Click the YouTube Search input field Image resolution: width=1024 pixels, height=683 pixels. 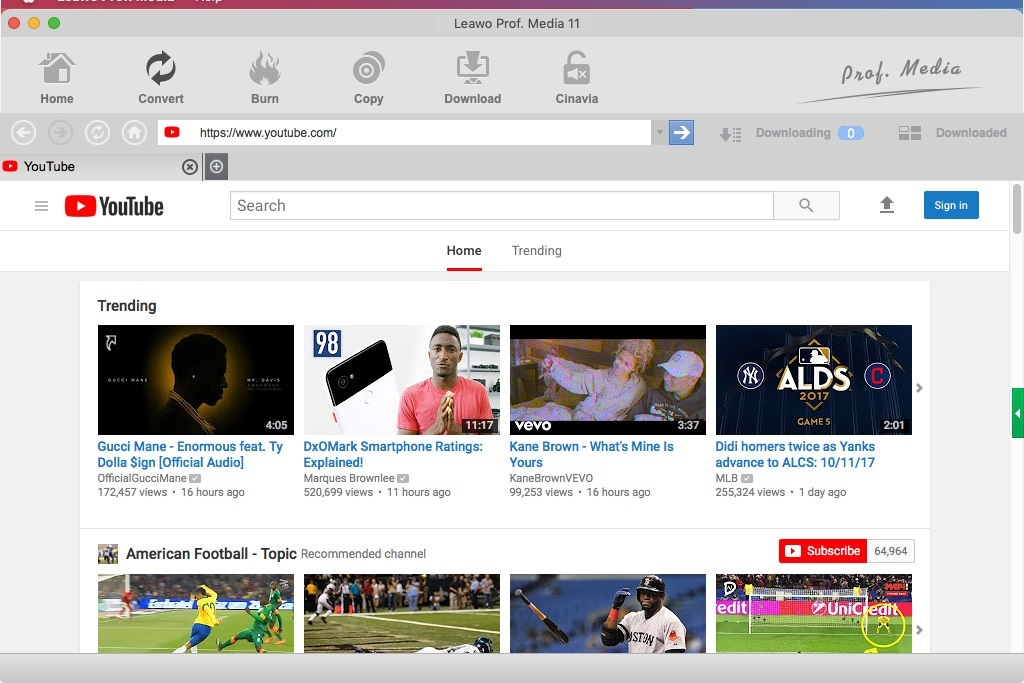[501, 206]
